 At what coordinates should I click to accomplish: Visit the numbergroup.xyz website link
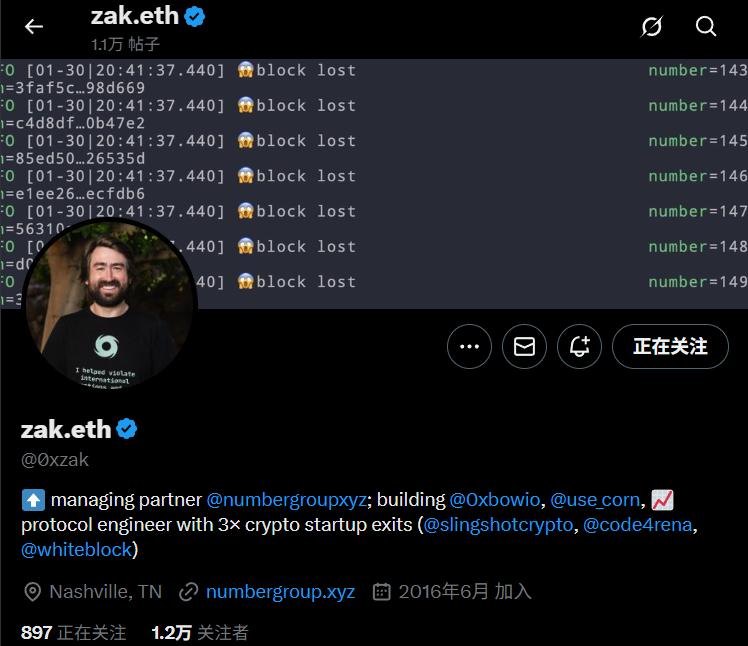pyautogui.click(x=280, y=592)
